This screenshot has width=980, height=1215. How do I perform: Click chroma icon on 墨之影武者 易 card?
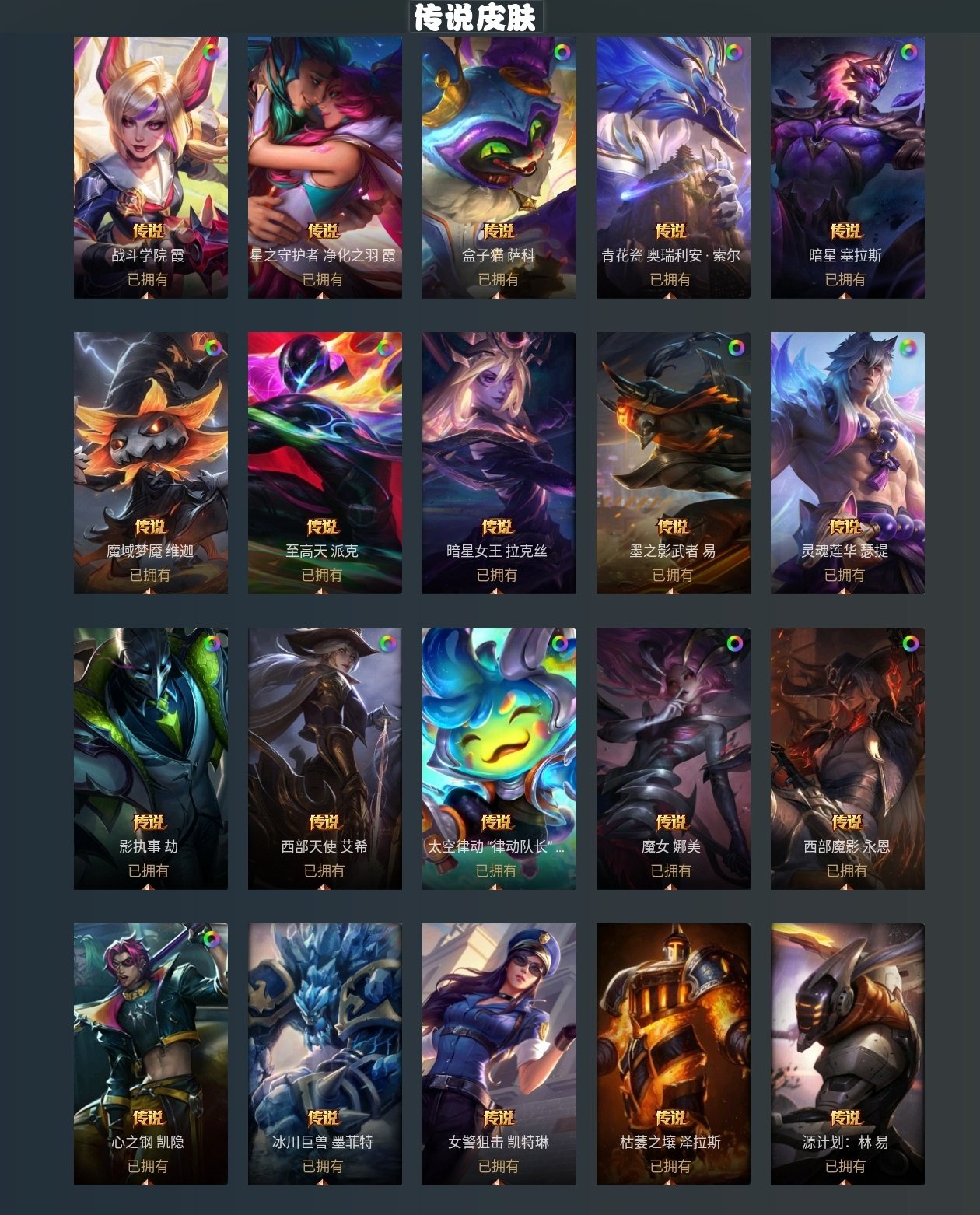736,348
